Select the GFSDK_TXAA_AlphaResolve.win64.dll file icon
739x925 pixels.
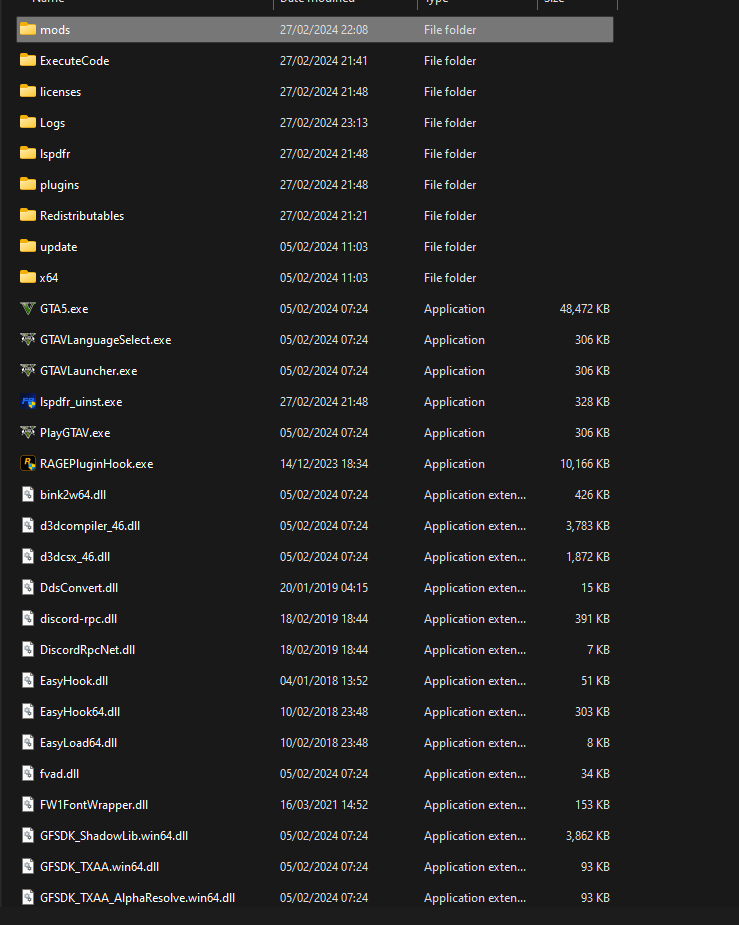pyautogui.click(x=28, y=898)
